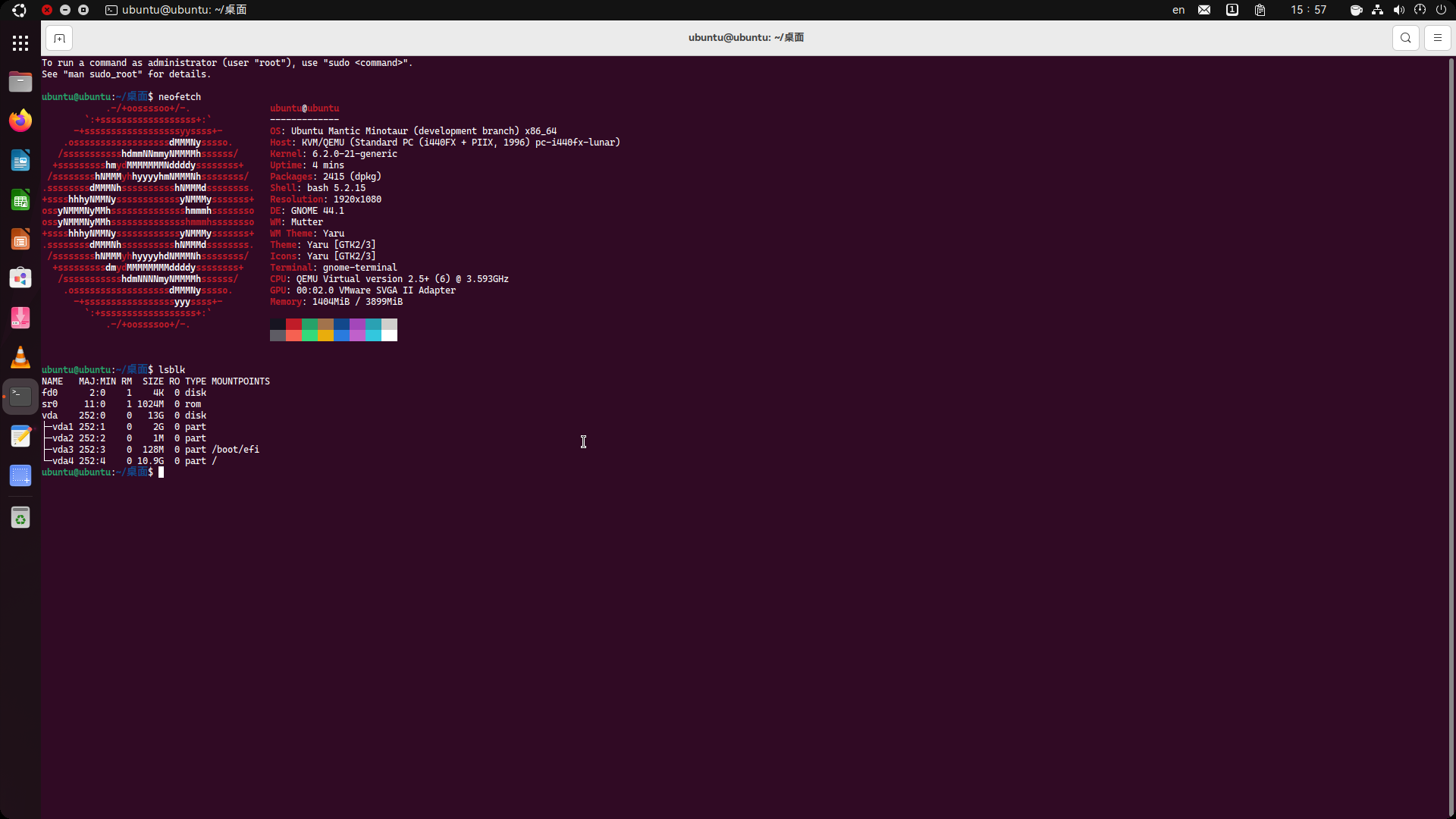This screenshot has width=1456, height=819.
Task: Open a new terminal tab
Action: [x=59, y=38]
